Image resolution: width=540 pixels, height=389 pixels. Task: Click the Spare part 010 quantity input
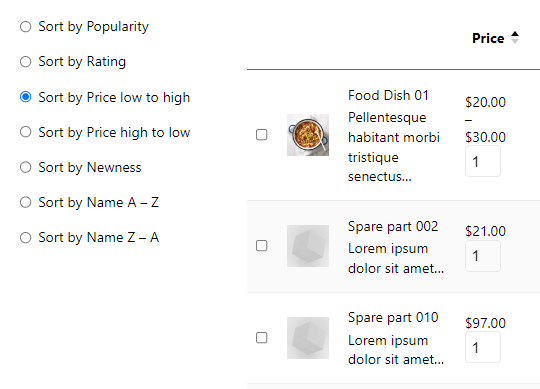point(483,347)
